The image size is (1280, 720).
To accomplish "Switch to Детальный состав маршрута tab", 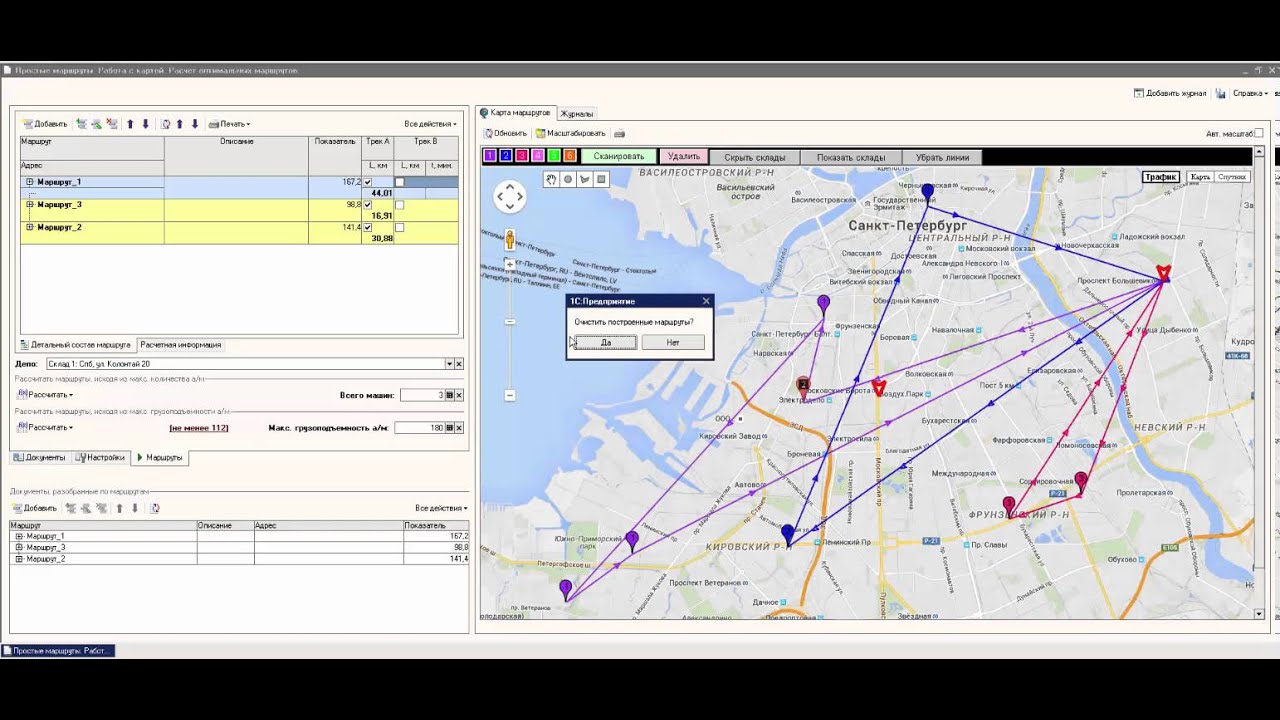I will [x=76, y=344].
